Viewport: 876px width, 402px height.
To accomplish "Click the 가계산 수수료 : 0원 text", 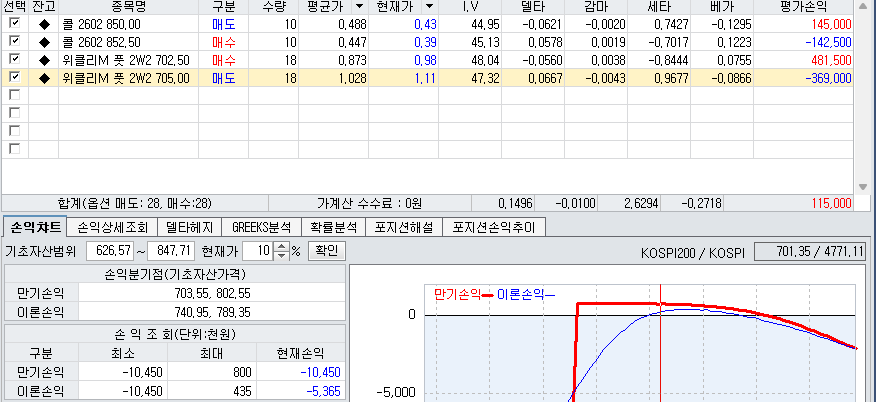I will pos(370,203).
